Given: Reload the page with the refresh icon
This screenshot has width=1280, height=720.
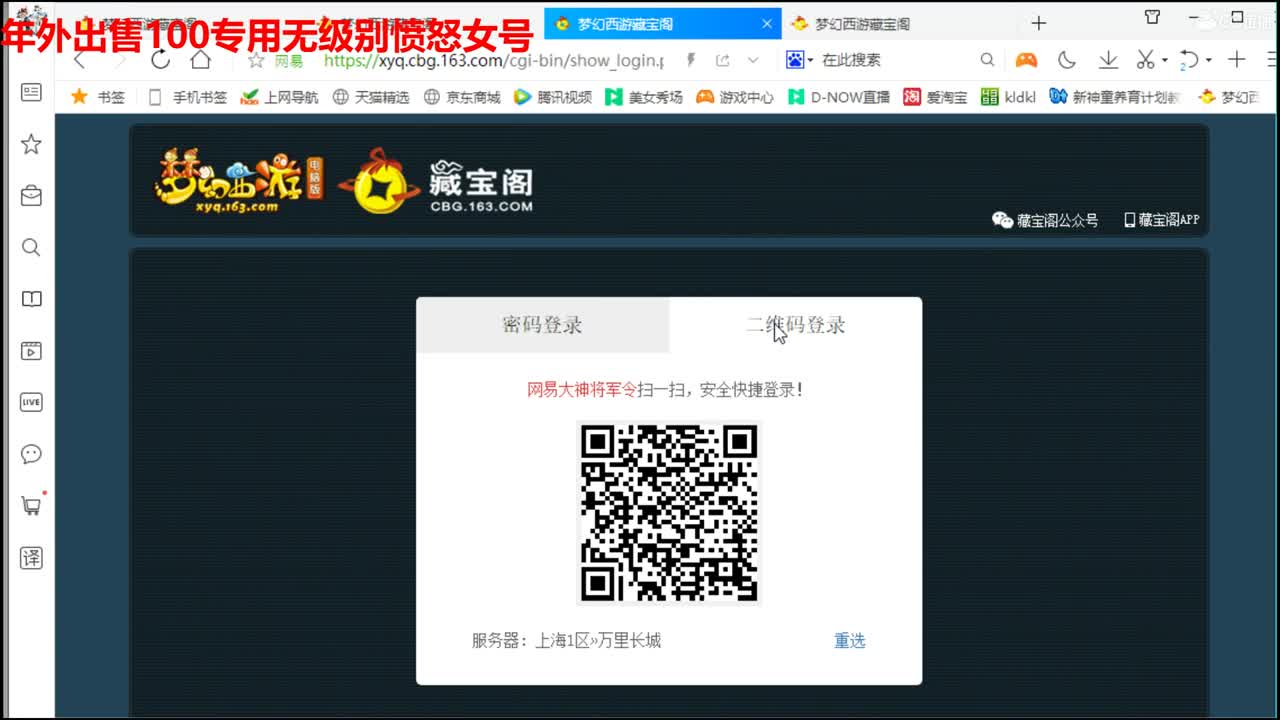Looking at the screenshot, I should (160, 60).
